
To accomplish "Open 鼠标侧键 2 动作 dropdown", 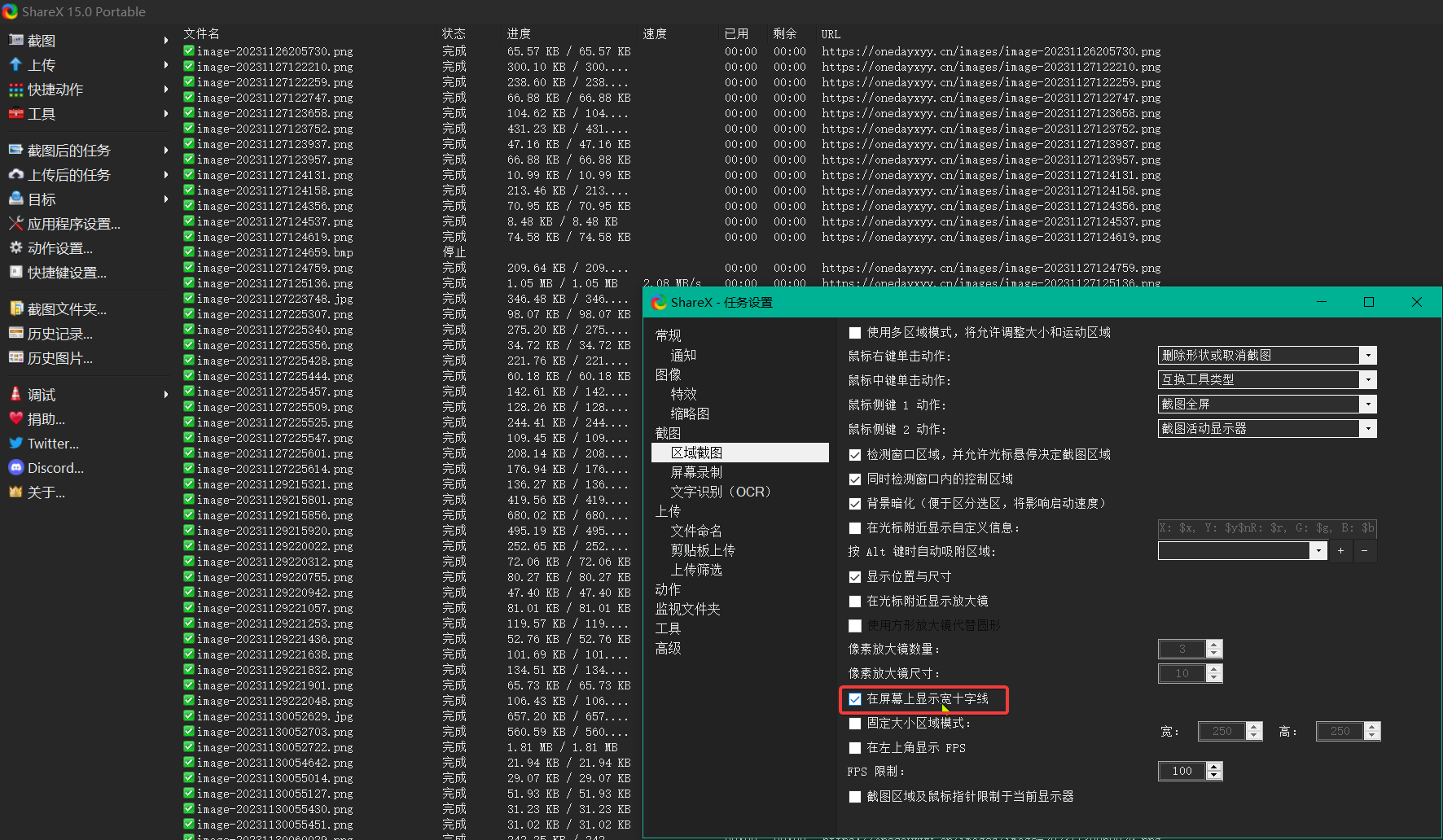I will [1267, 428].
